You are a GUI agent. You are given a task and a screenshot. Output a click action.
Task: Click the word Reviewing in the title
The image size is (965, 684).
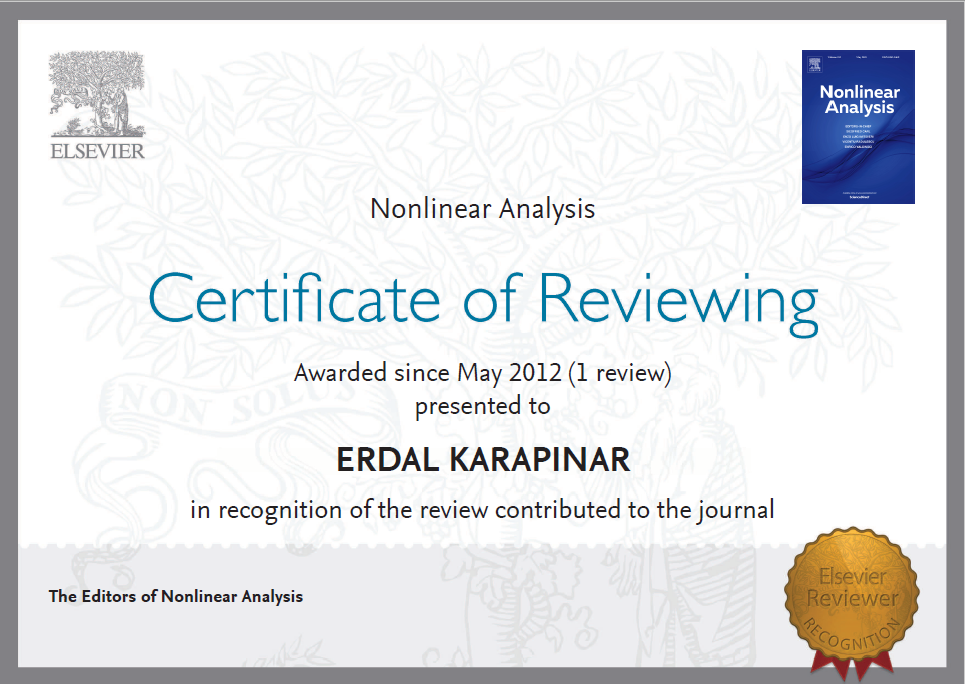coord(678,298)
